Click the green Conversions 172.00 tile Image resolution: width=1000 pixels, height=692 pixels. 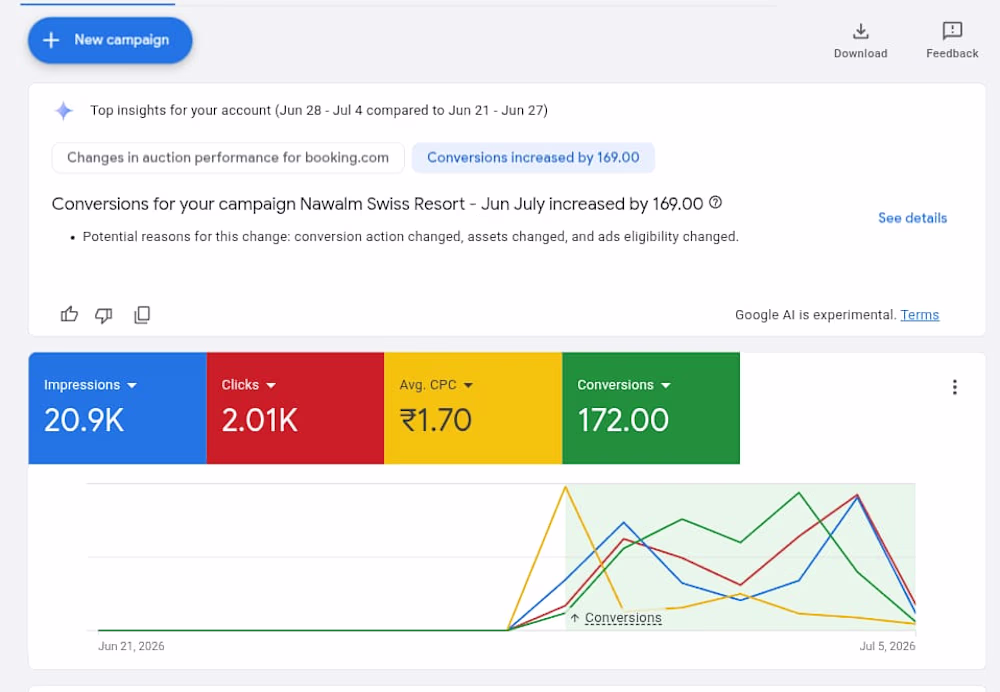[651, 408]
